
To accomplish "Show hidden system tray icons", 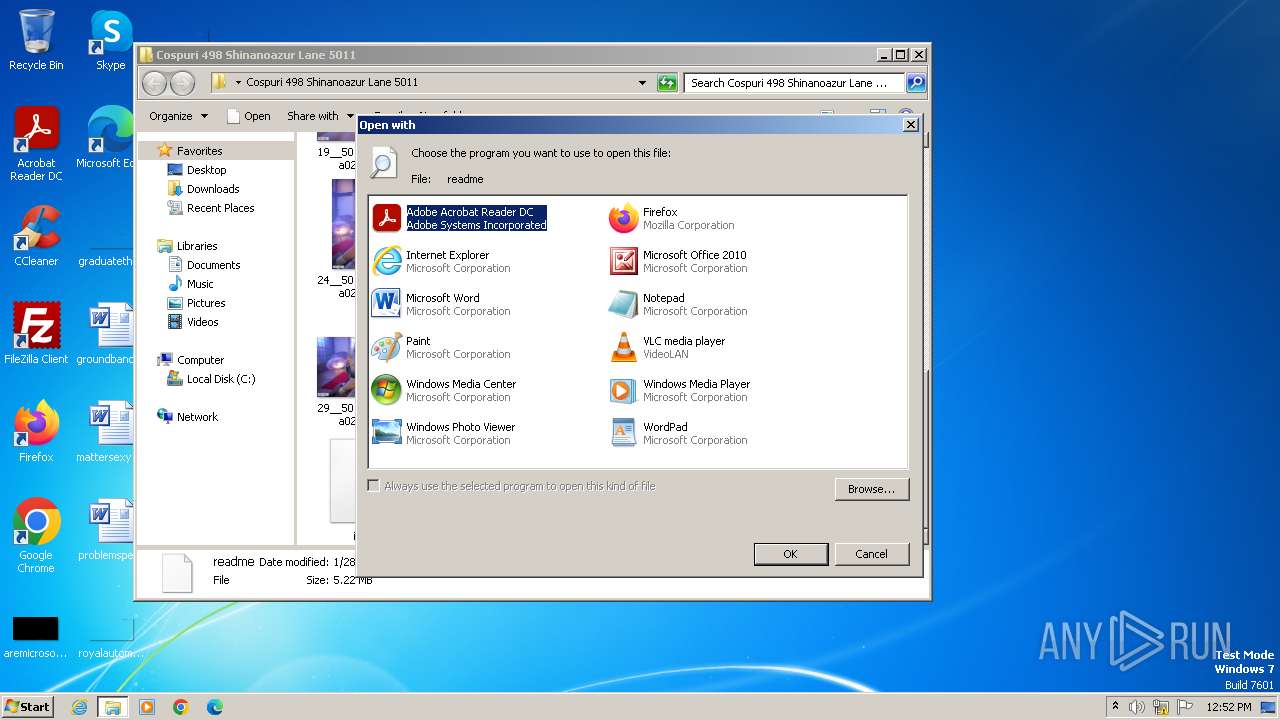I will click(1115, 707).
